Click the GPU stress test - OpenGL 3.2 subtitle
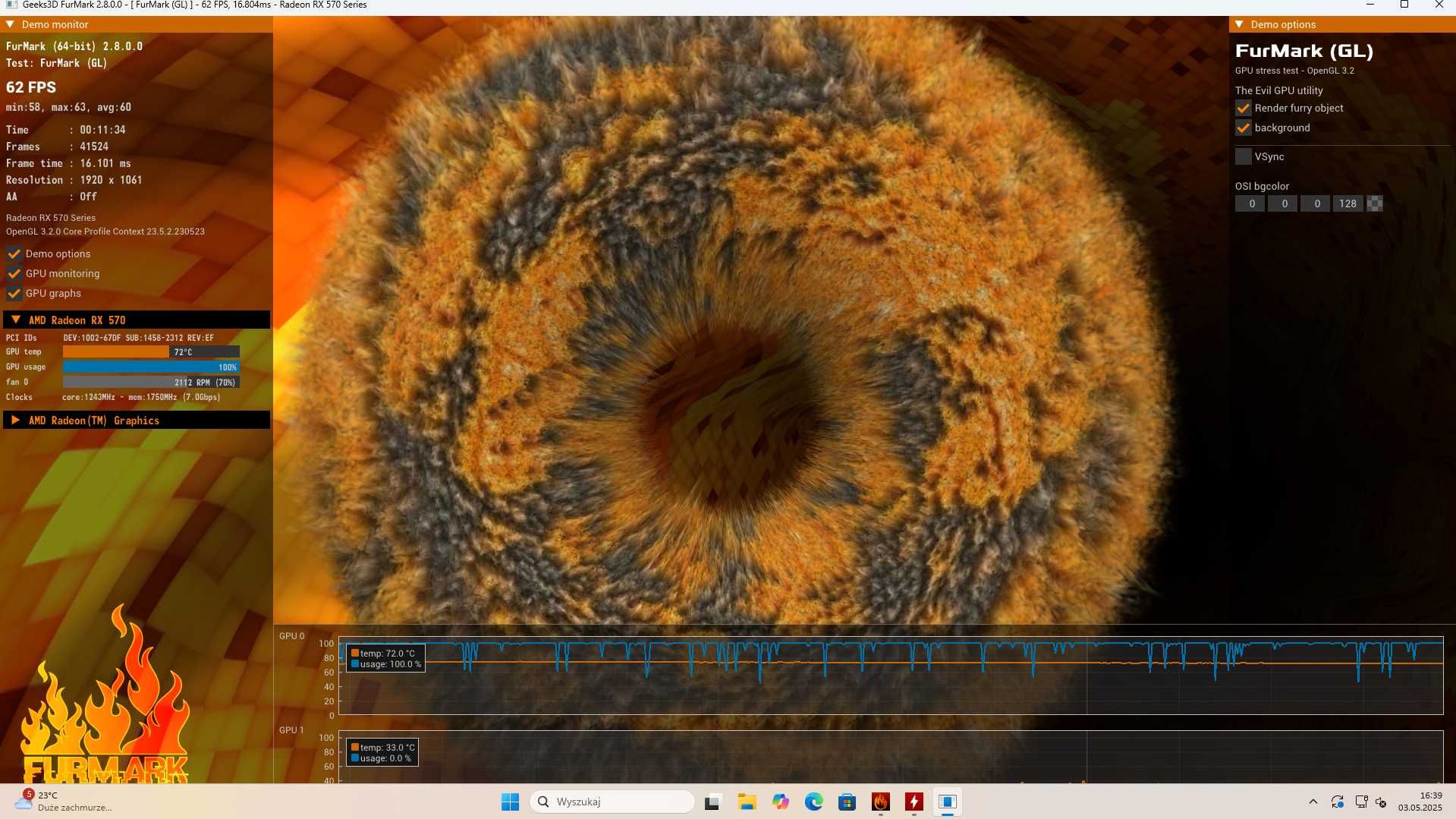The image size is (1456, 819). click(1294, 71)
